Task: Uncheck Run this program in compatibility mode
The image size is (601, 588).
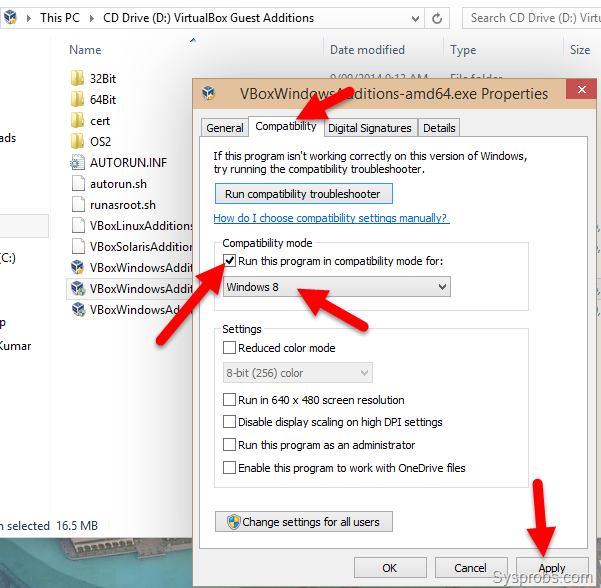Action: (x=229, y=261)
